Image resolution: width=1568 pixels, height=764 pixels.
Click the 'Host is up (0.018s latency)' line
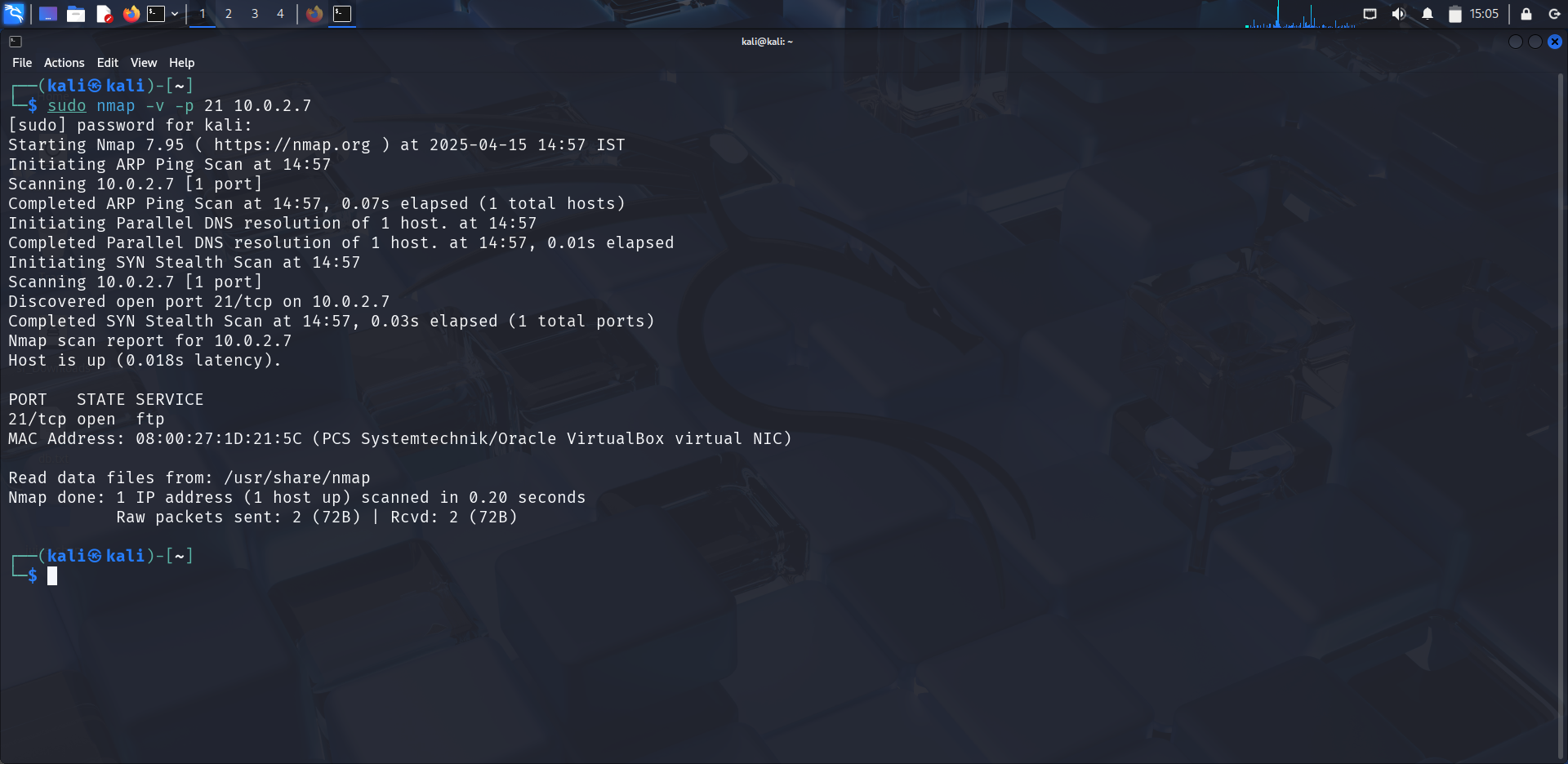(145, 361)
